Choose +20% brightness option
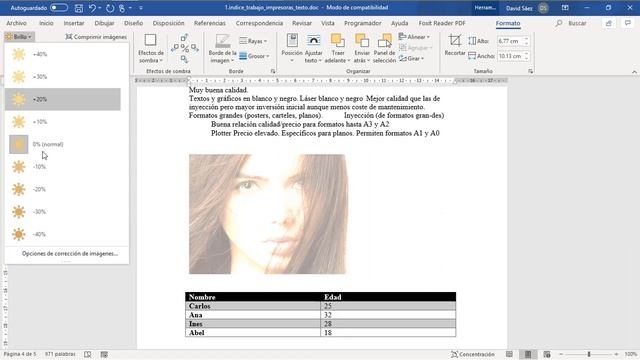This screenshot has height=360, width=640. coord(63,99)
